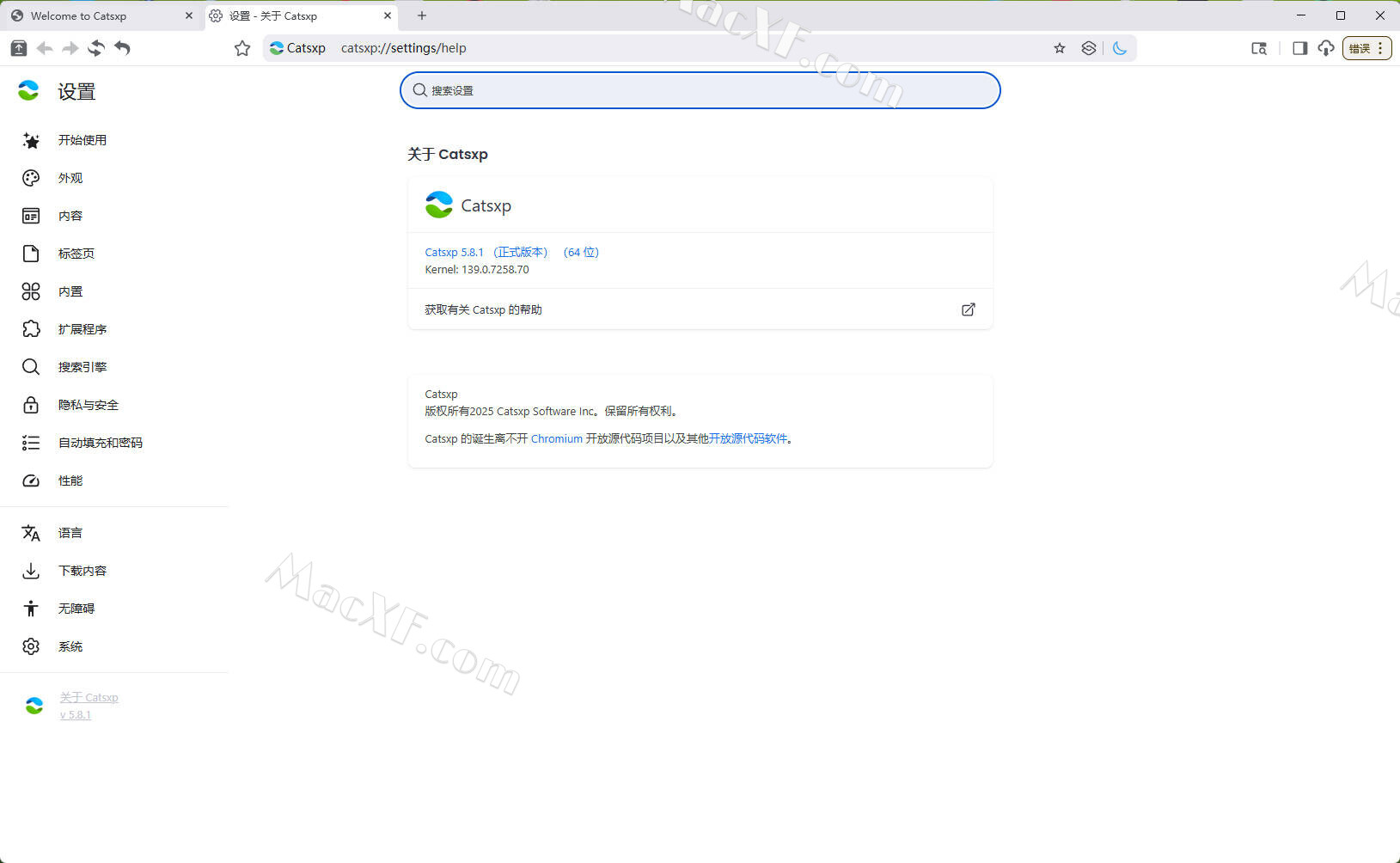Click the cloud upload icon
Screen dimensions: 1400x863
(1326, 48)
